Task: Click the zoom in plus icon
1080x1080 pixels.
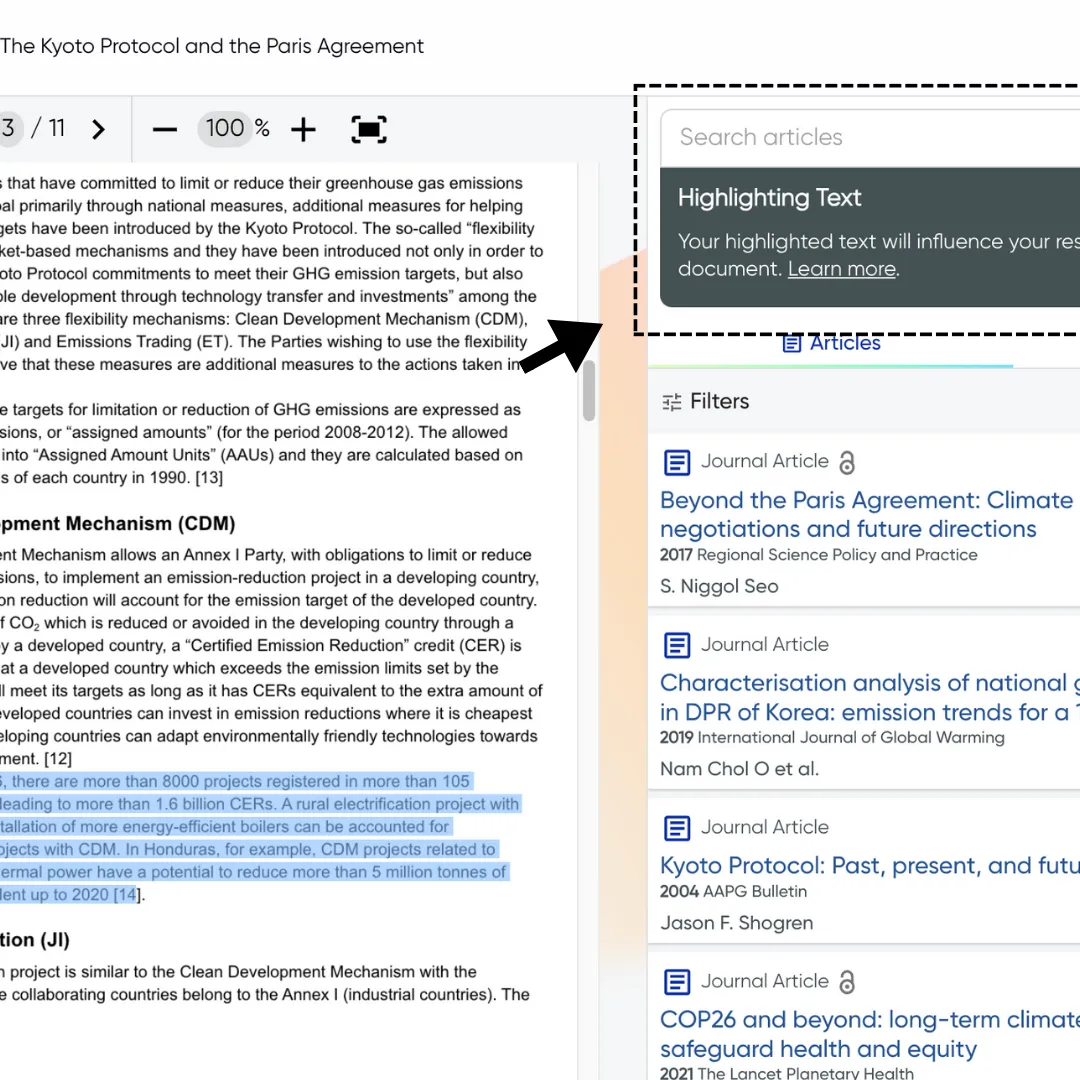Action: point(303,129)
